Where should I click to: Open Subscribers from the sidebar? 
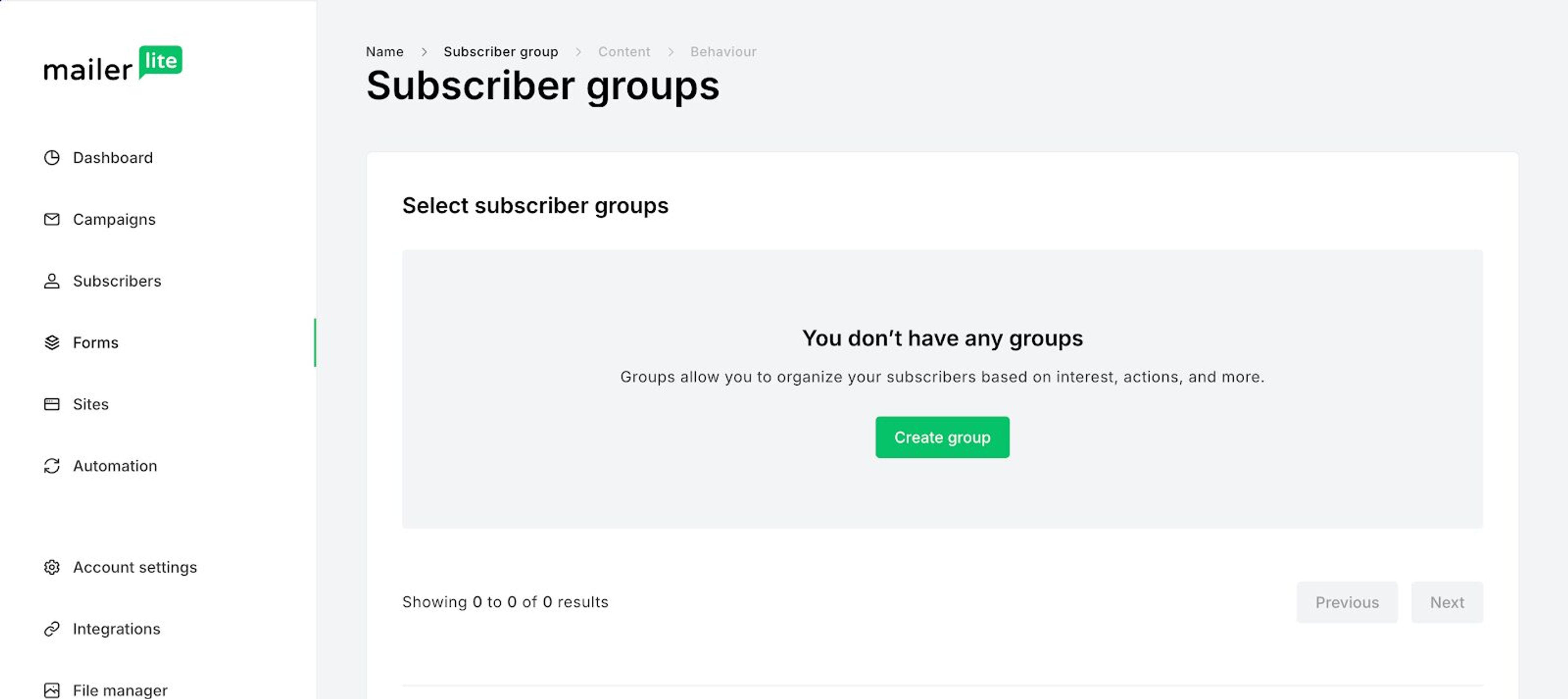[x=117, y=281]
